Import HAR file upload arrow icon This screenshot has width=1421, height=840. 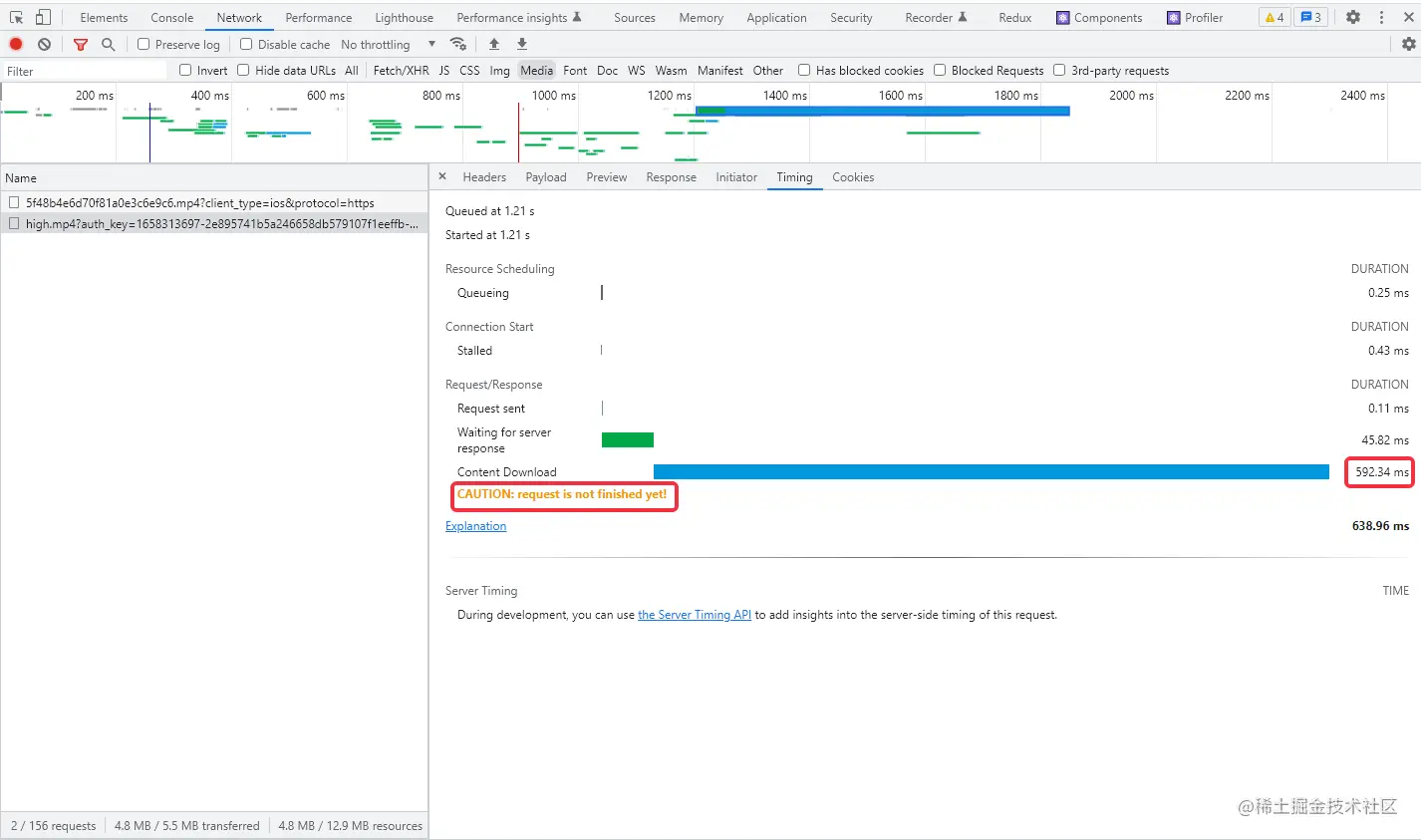point(494,44)
